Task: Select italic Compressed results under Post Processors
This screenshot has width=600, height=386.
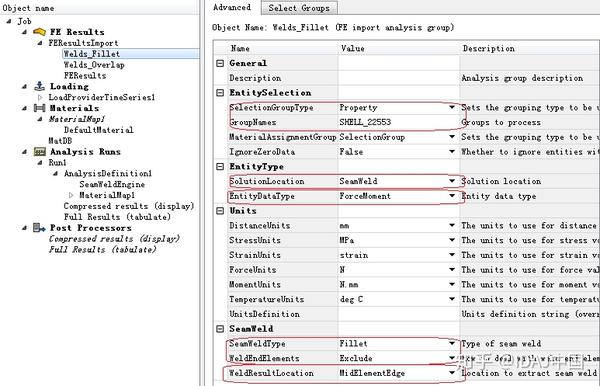Action: coord(114,239)
